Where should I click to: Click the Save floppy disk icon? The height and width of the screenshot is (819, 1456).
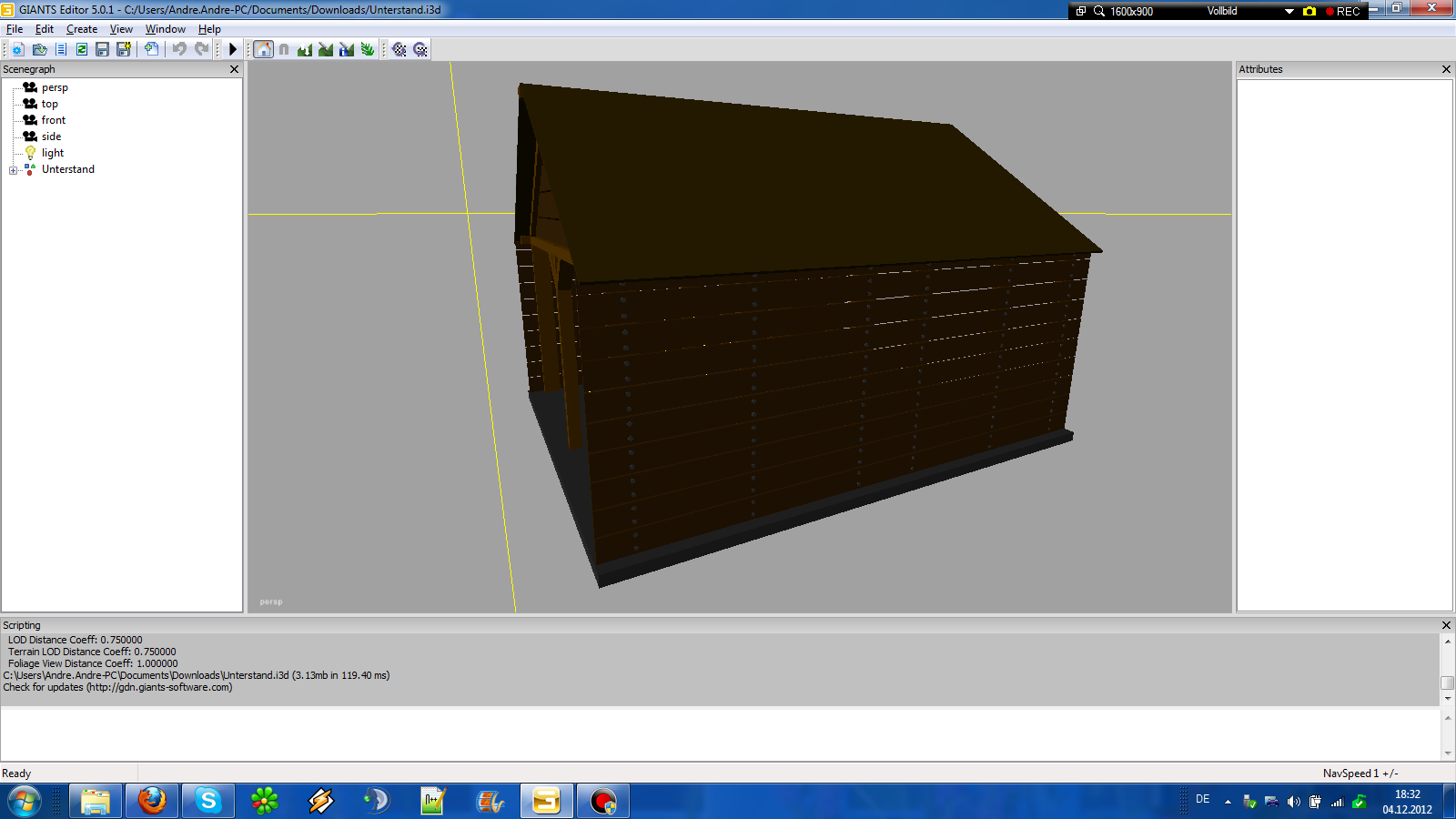pos(102,49)
